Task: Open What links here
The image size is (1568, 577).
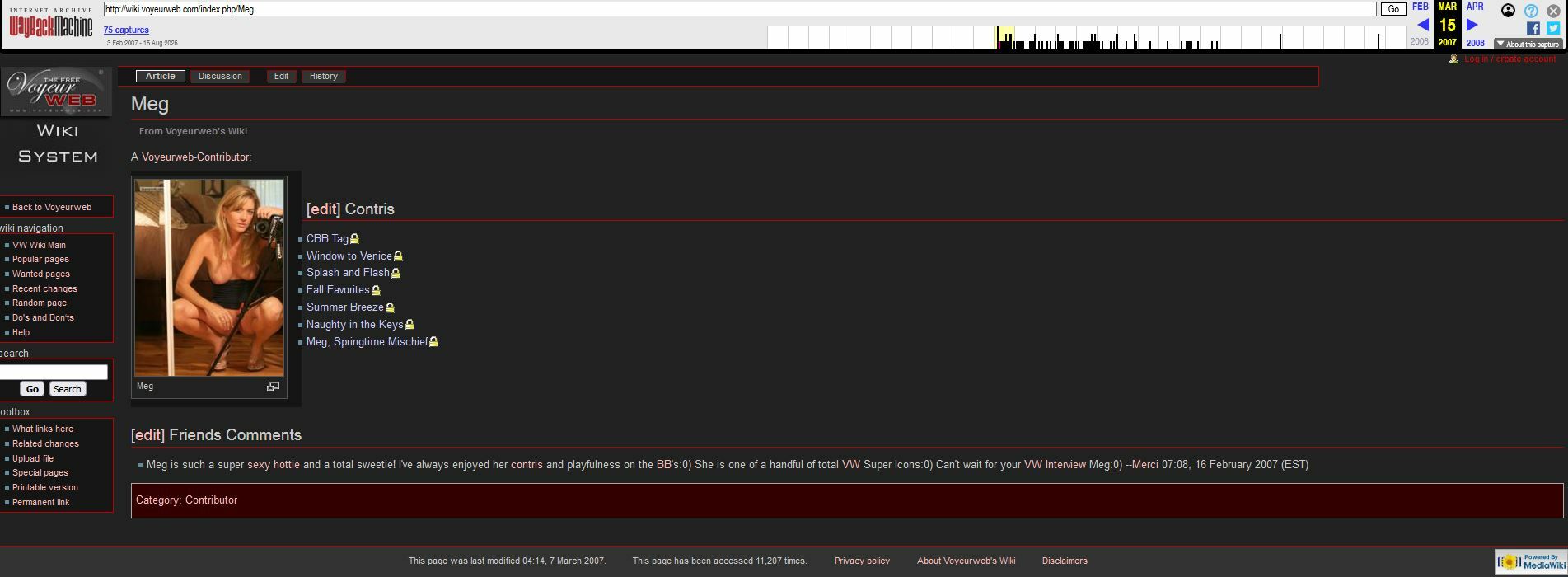Action: tap(43, 429)
